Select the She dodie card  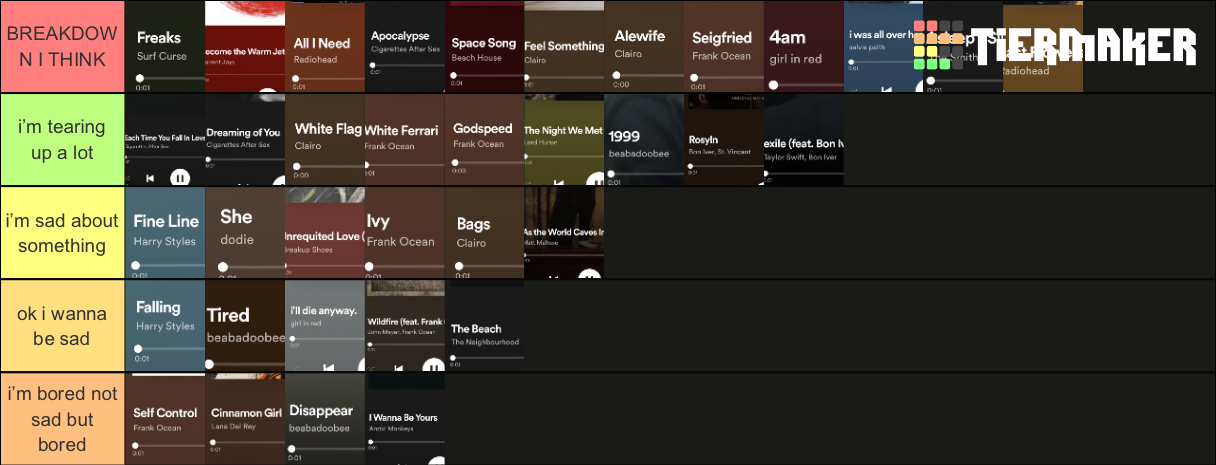point(245,232)
